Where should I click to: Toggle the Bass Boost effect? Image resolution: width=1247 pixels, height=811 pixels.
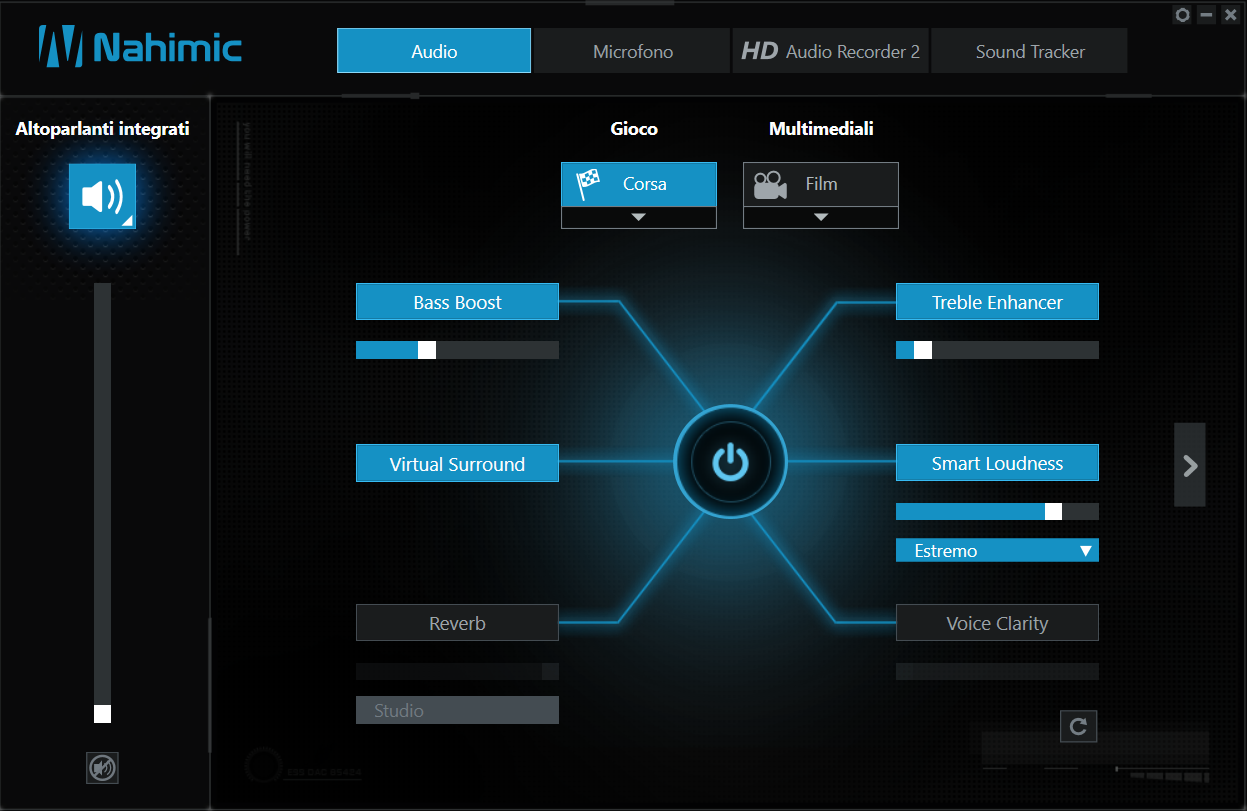[457, 302]
